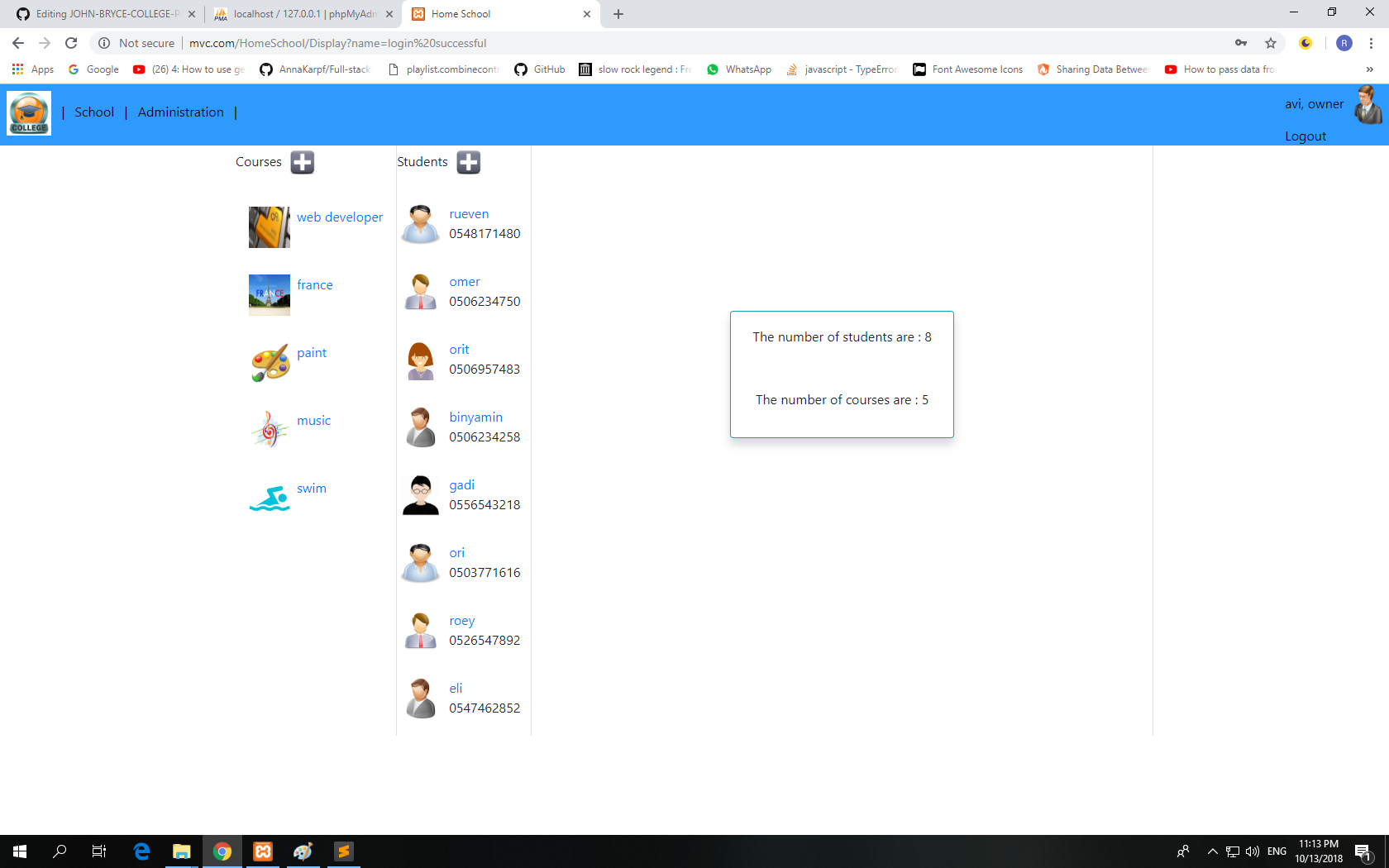Image resolution: width=1389 pixels, height=868 pixels.
Task: Click the owner profile picture
Action: tap(1368, 105)
